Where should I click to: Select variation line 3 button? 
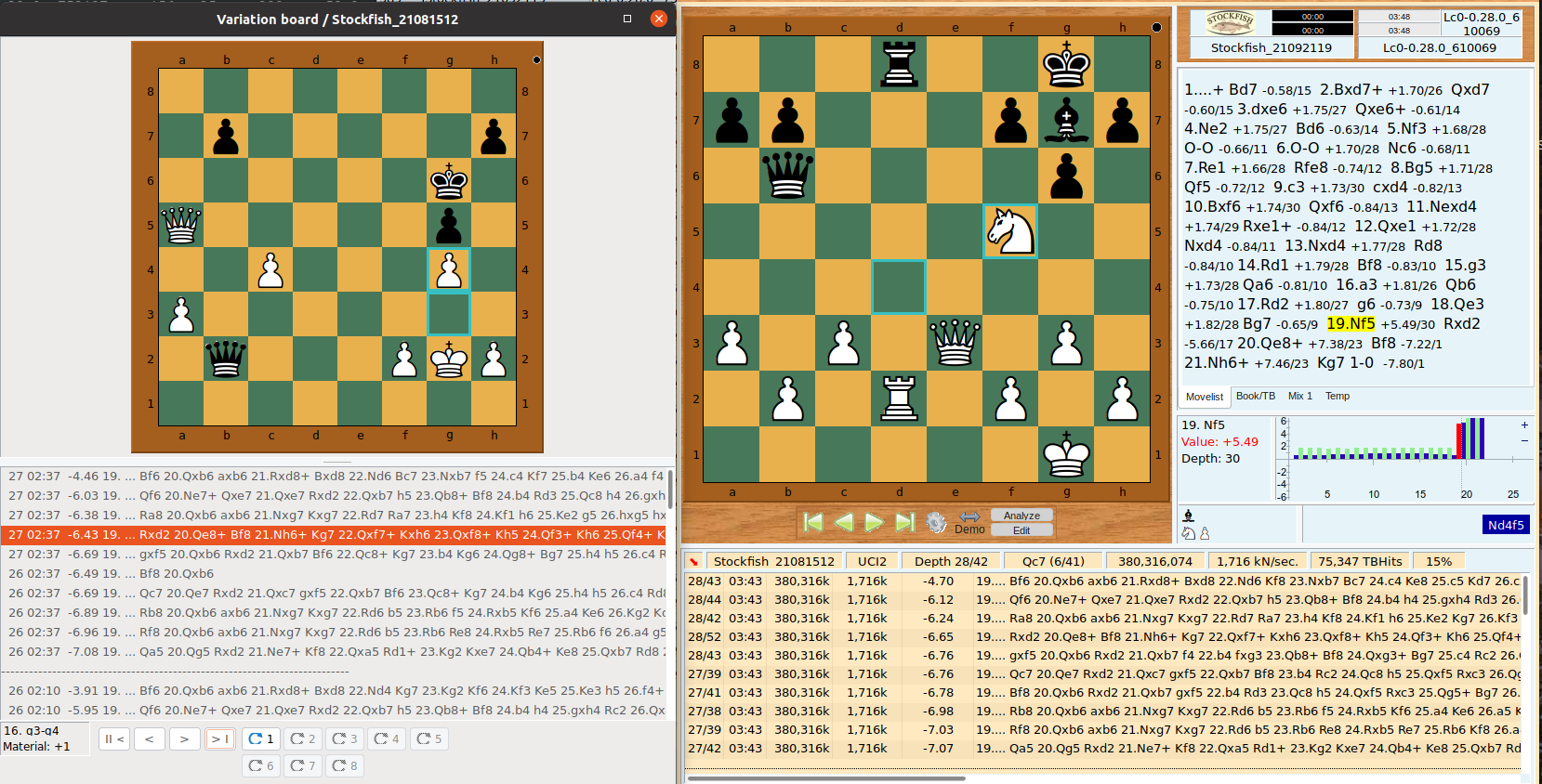345,739
